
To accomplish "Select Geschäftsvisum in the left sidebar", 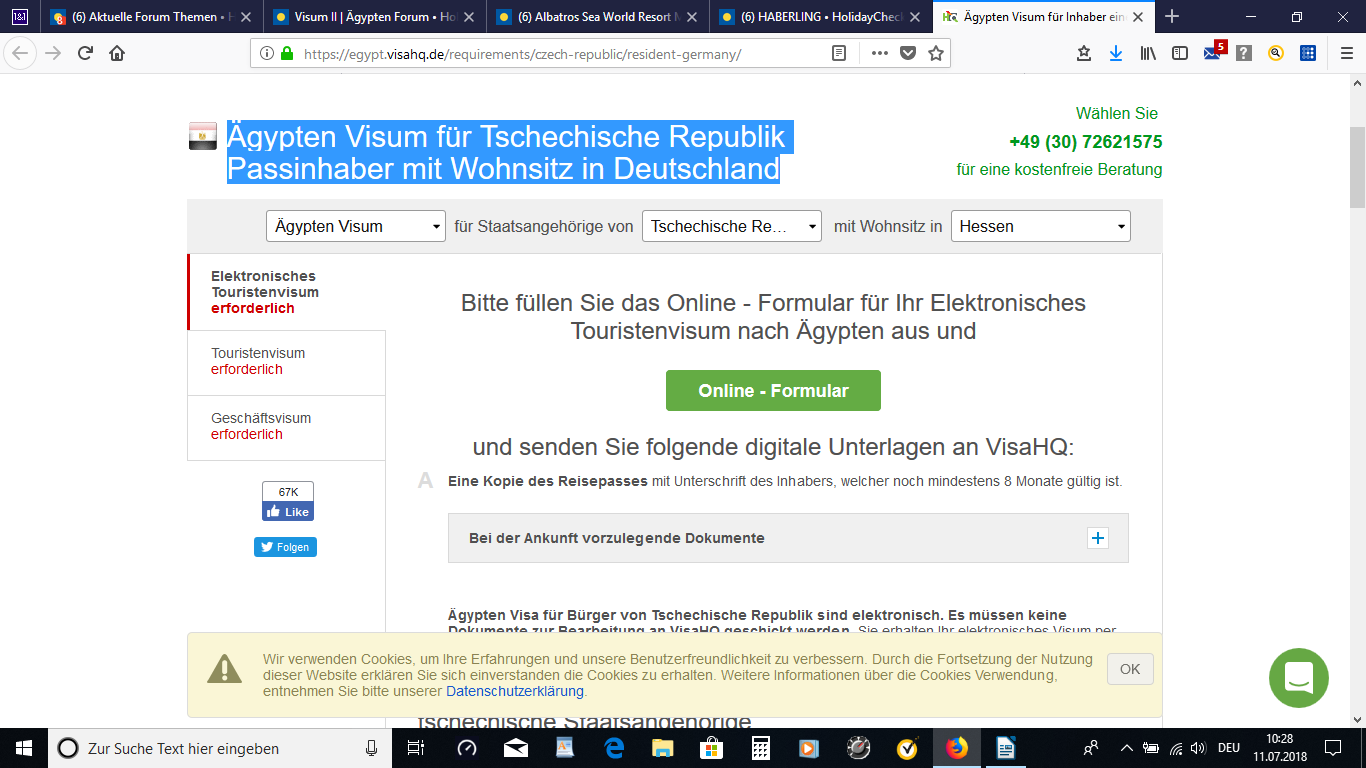I will 260,426.
